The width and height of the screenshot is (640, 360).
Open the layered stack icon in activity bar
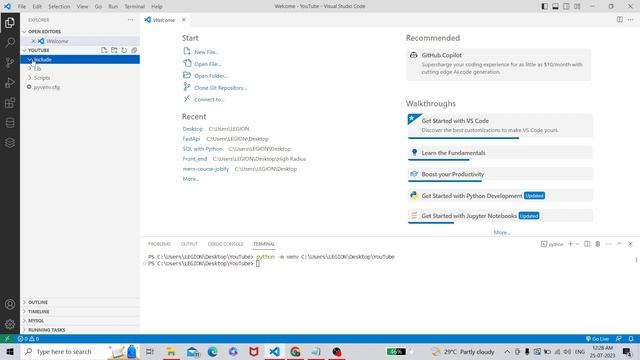[x=10, y=143]
